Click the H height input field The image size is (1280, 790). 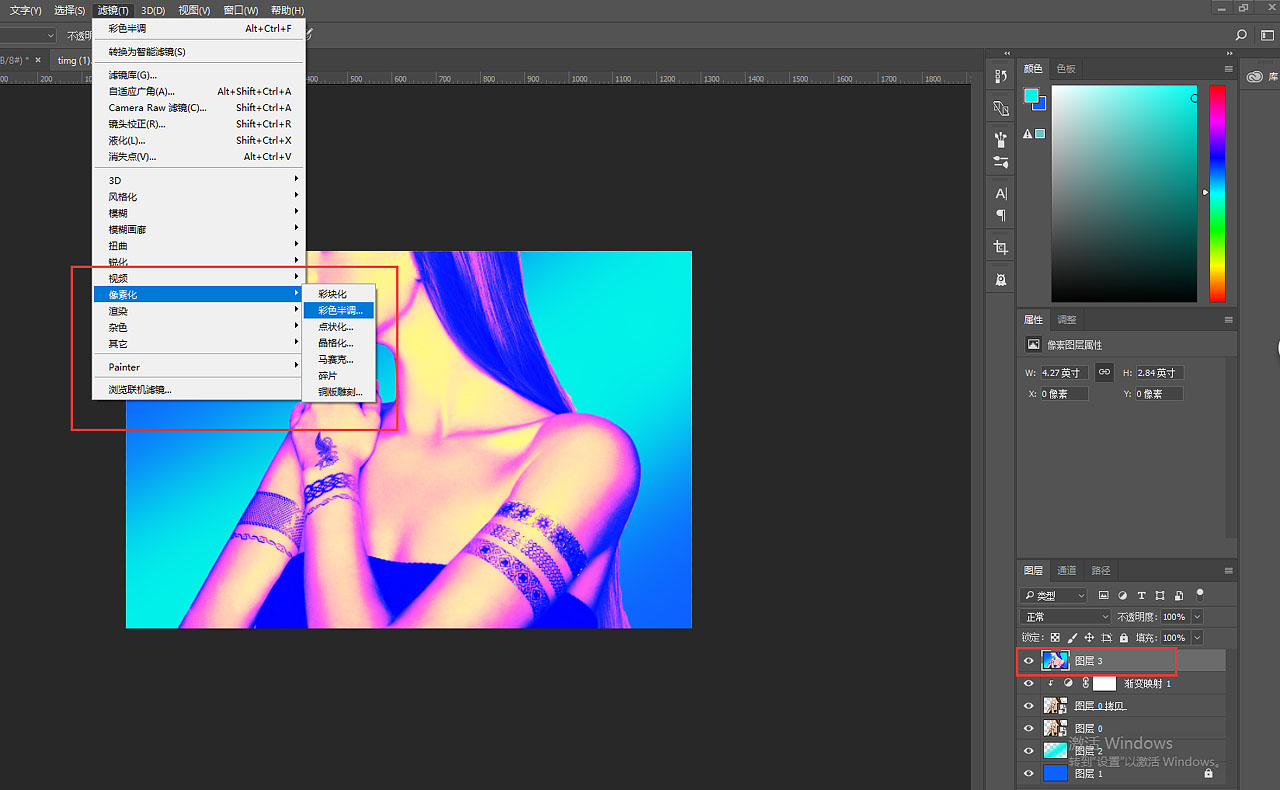click(x=1159, y=372)
